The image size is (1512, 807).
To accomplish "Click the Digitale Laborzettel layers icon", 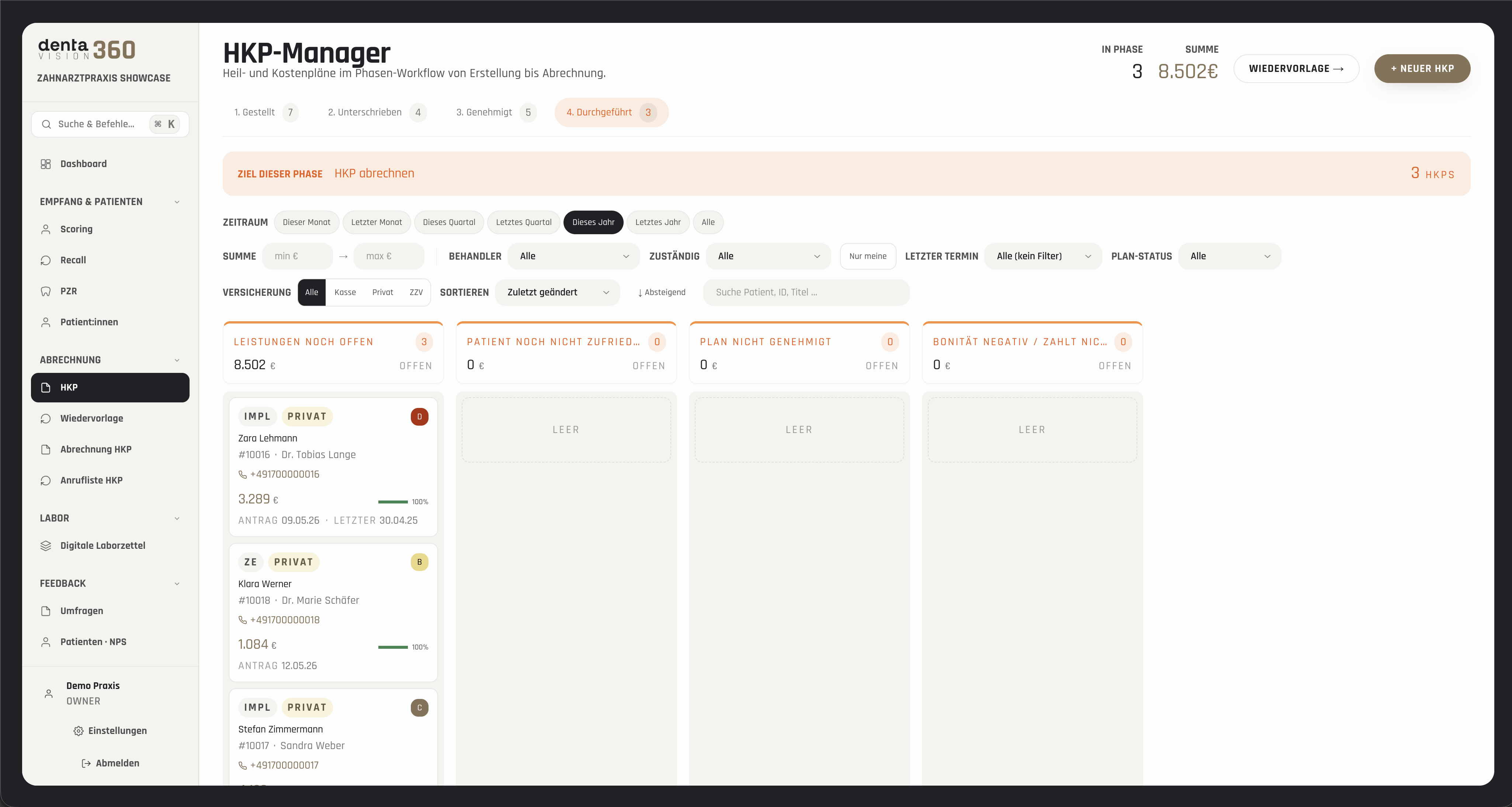I will click(46, 546).
